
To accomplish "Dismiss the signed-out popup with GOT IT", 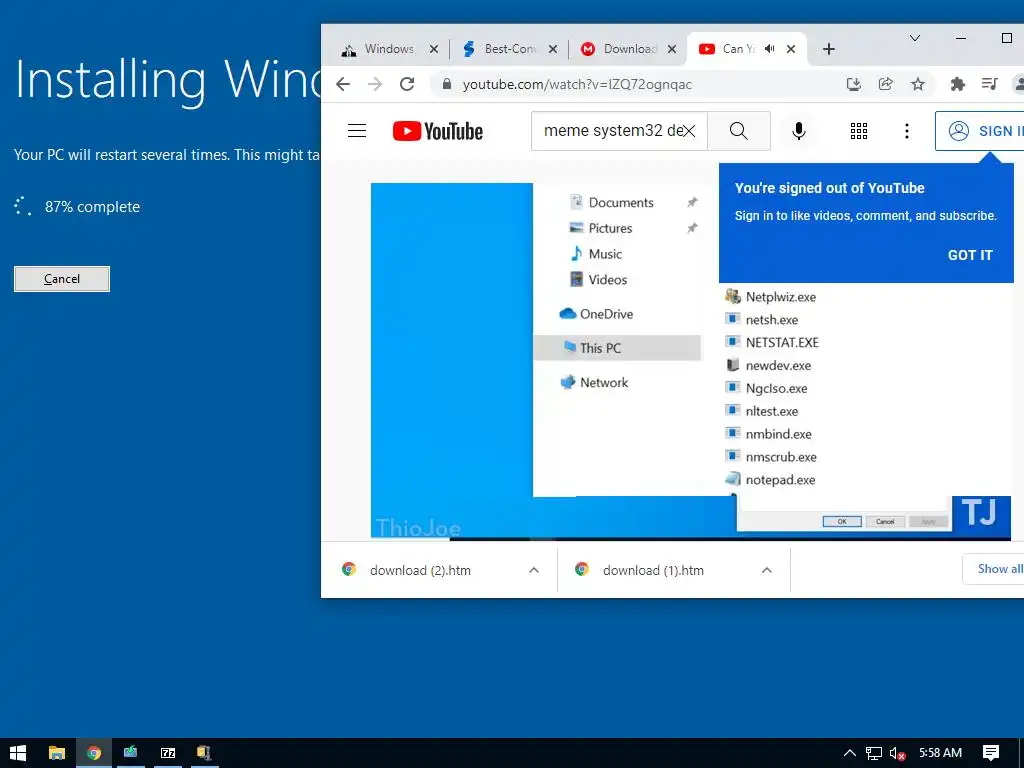I will [x=970, y=255].
